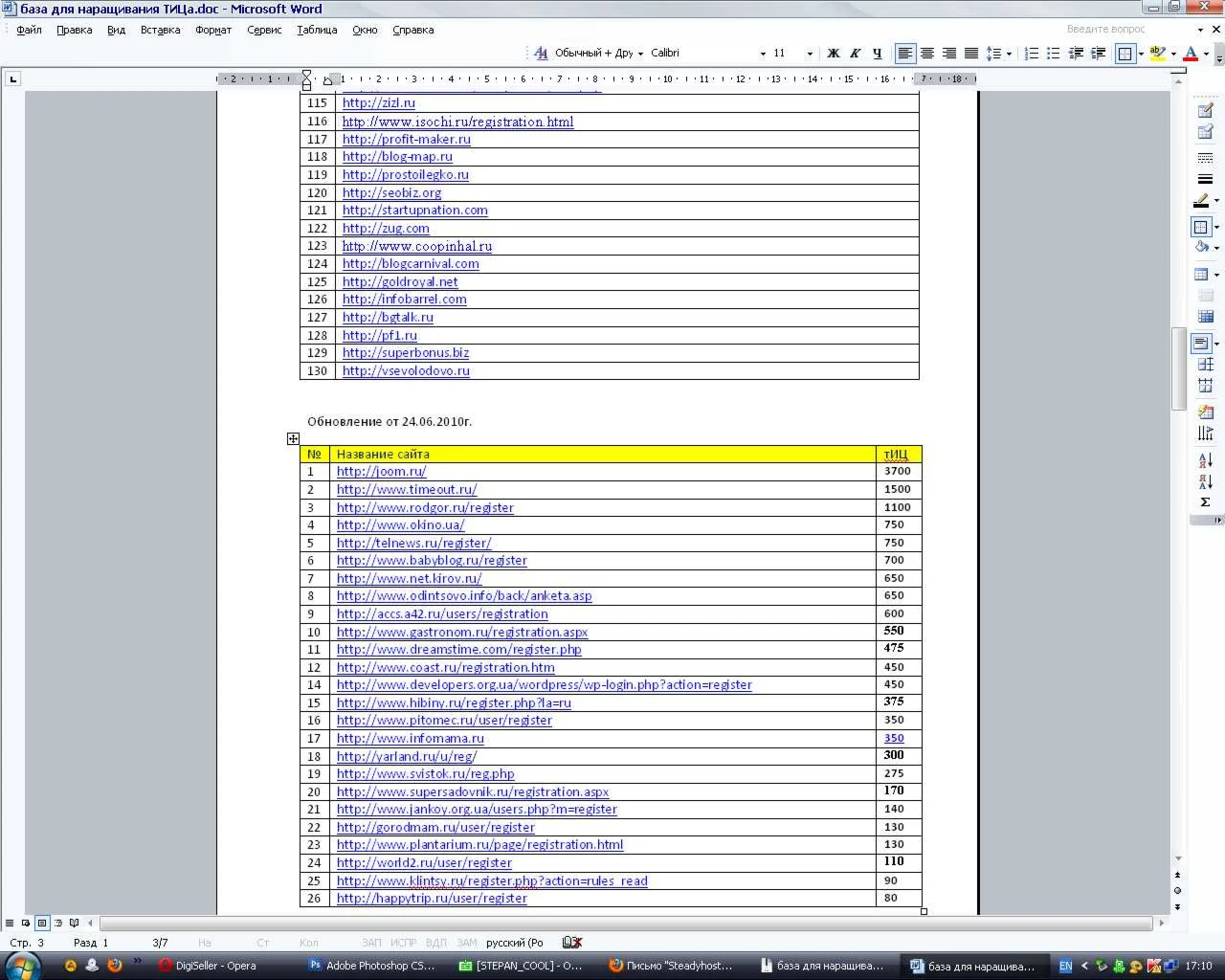Open the font size dropdown
Image resolution: width=1225 pixels, height=980 pixels.
click(x=810, y=54)
